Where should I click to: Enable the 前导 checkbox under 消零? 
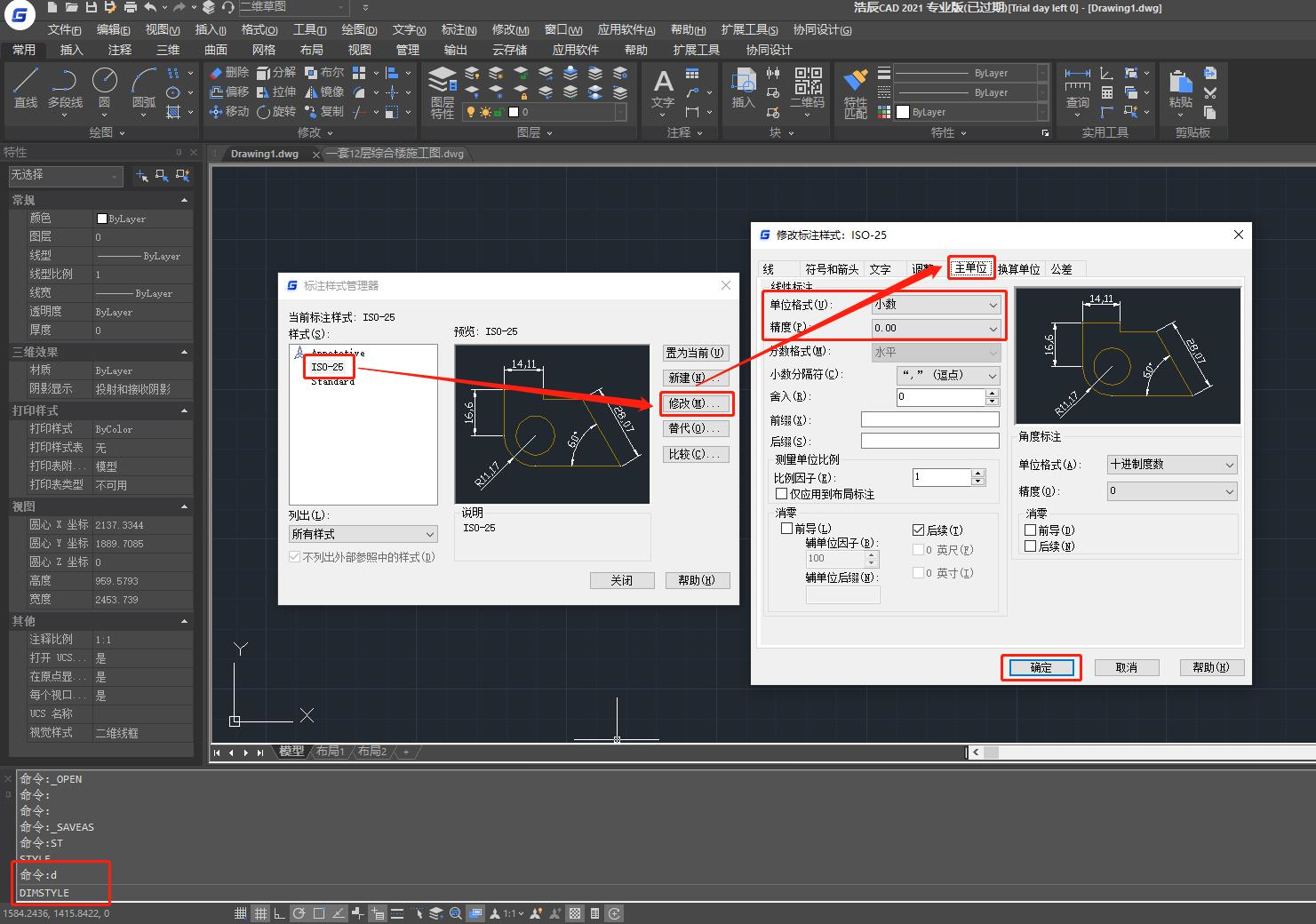tap(786, 529)
